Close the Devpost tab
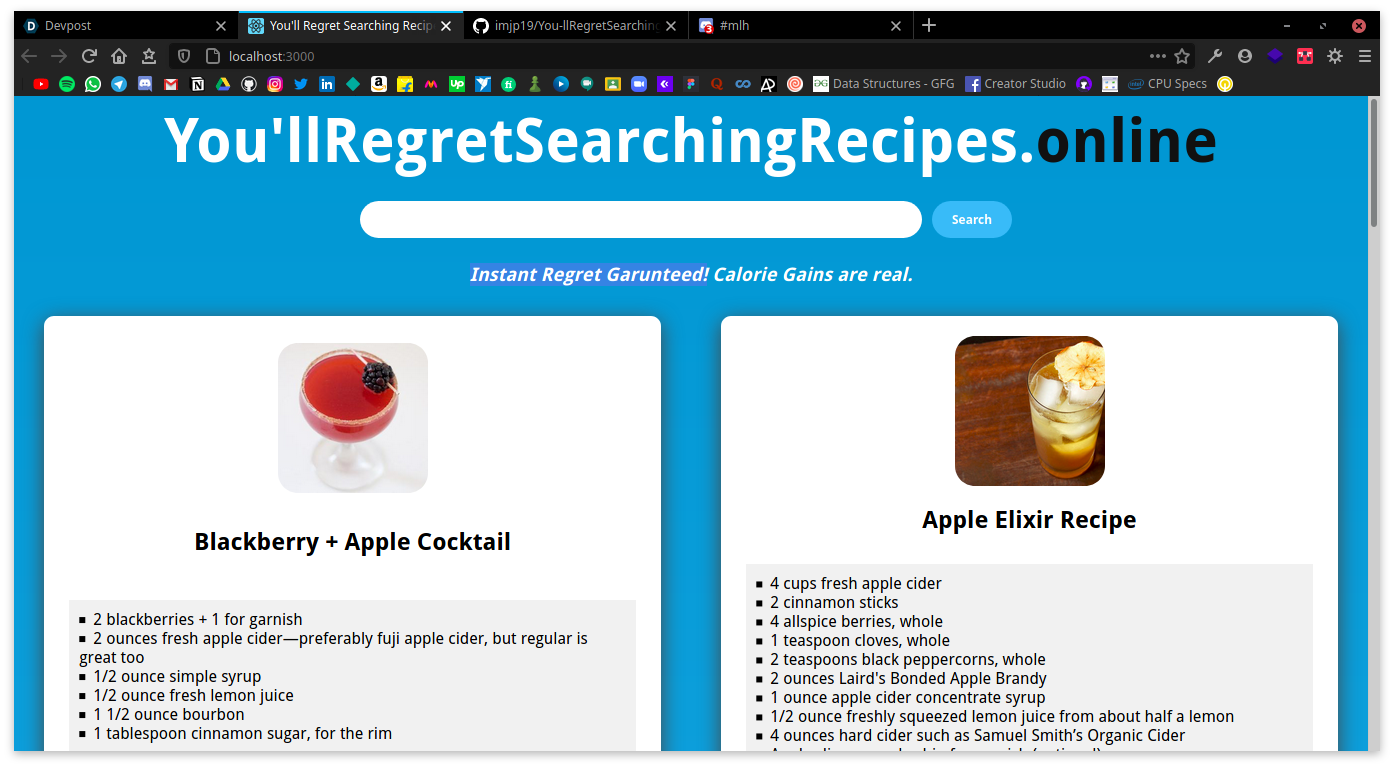This screenshot has height=768, width=1394. pos(221,26)
